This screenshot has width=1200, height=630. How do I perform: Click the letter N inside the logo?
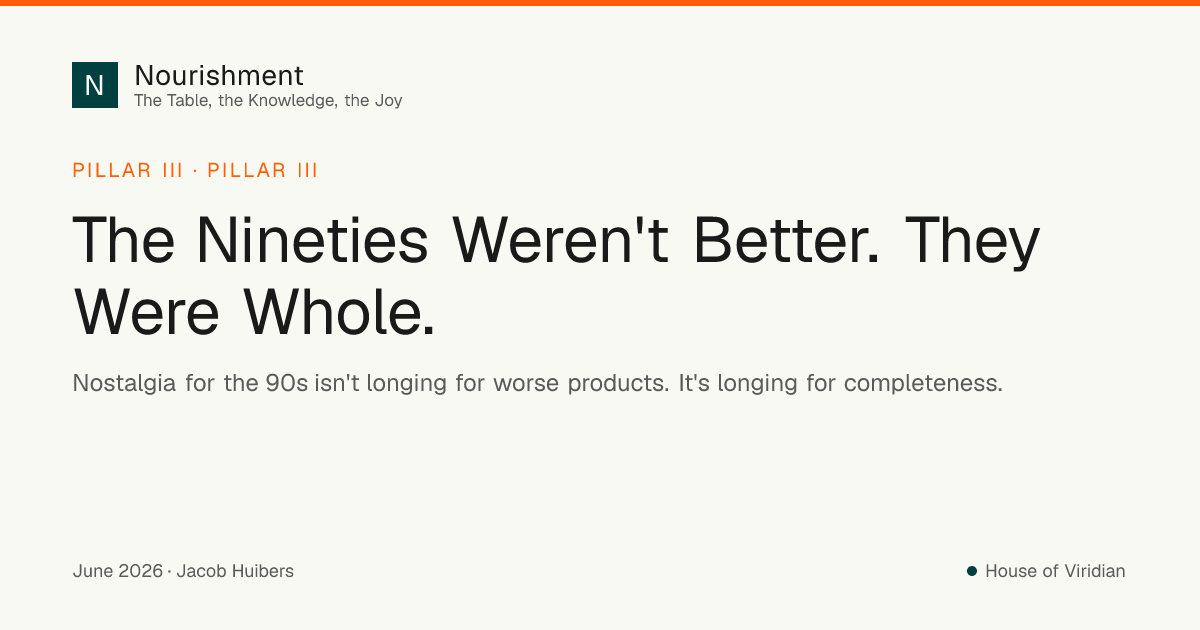point(94,85)
